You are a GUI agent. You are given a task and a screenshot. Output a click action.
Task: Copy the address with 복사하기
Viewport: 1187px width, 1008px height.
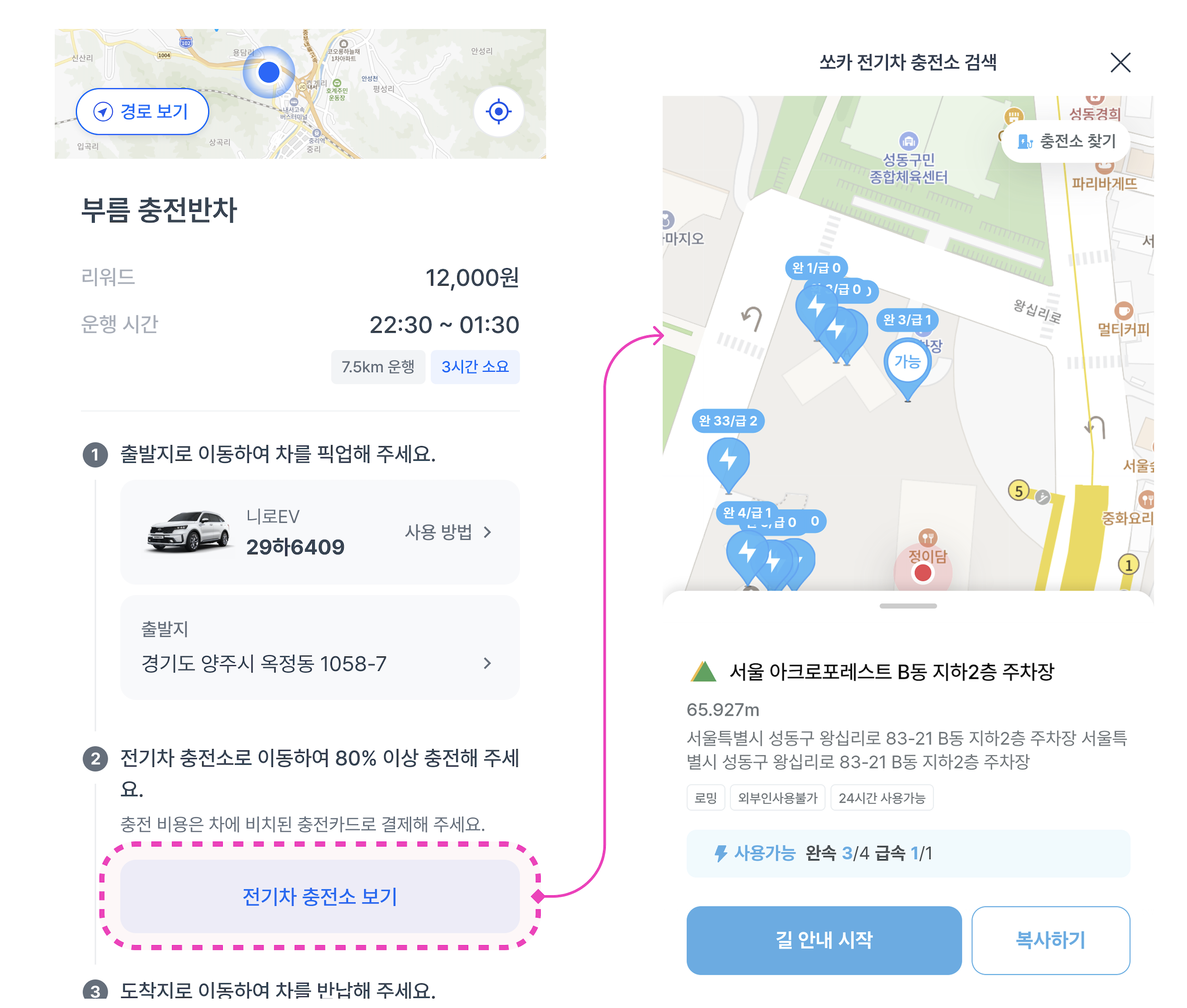click(1050, 940)
